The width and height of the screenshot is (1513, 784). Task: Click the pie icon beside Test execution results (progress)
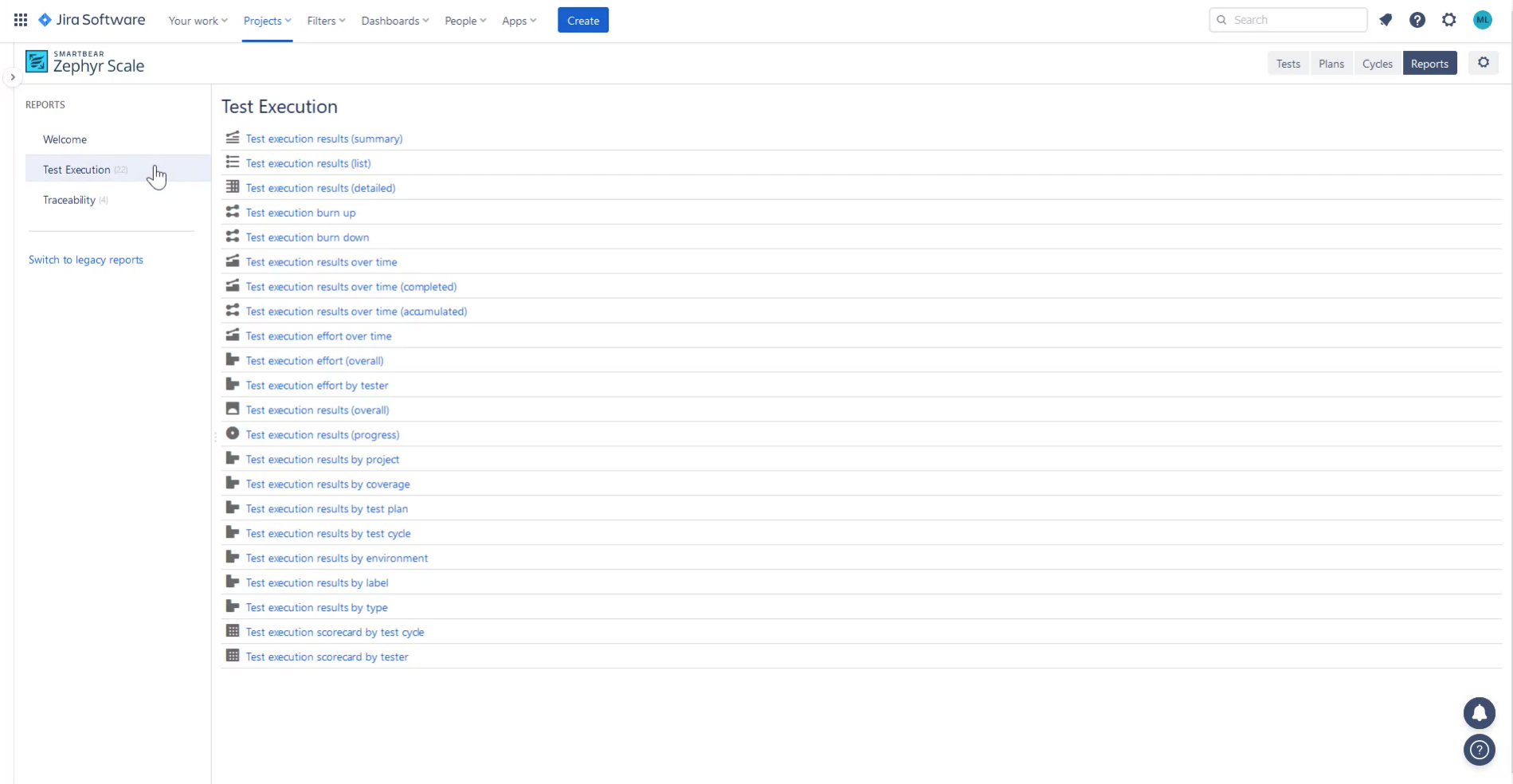(233, 433)
